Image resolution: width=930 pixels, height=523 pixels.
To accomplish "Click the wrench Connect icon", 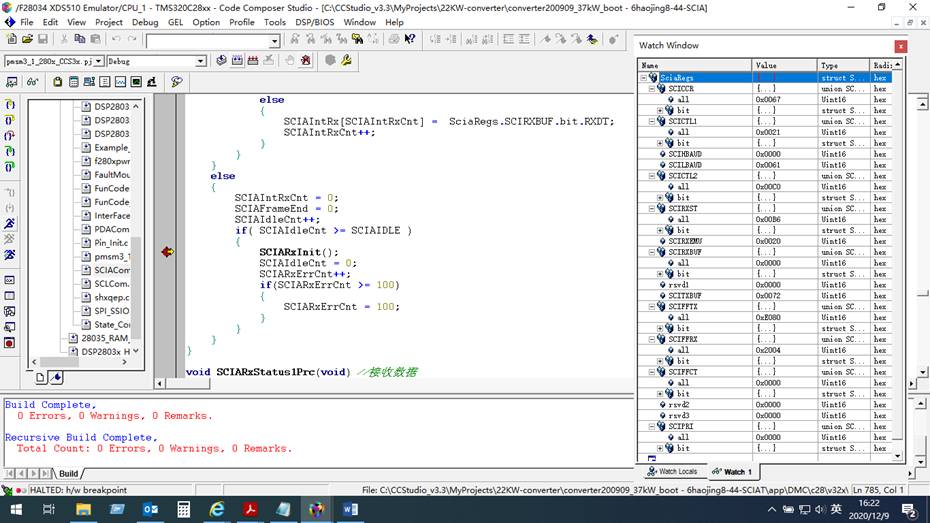I will [346, 60].
